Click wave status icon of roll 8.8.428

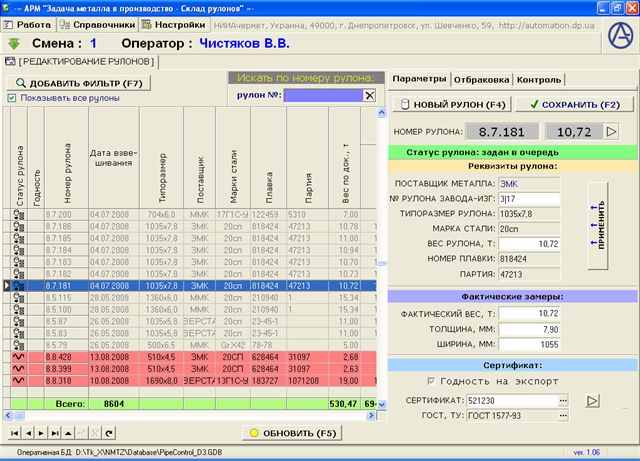coord(19,357)
